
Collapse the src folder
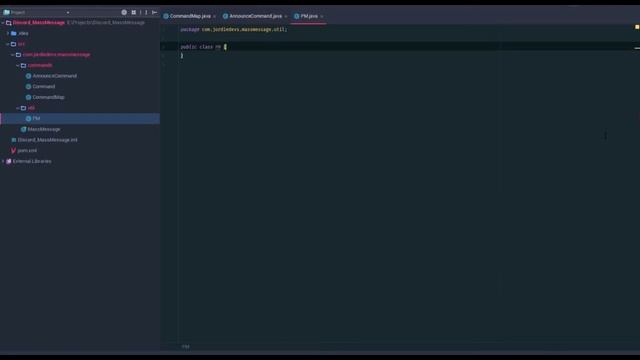(8, 44)
